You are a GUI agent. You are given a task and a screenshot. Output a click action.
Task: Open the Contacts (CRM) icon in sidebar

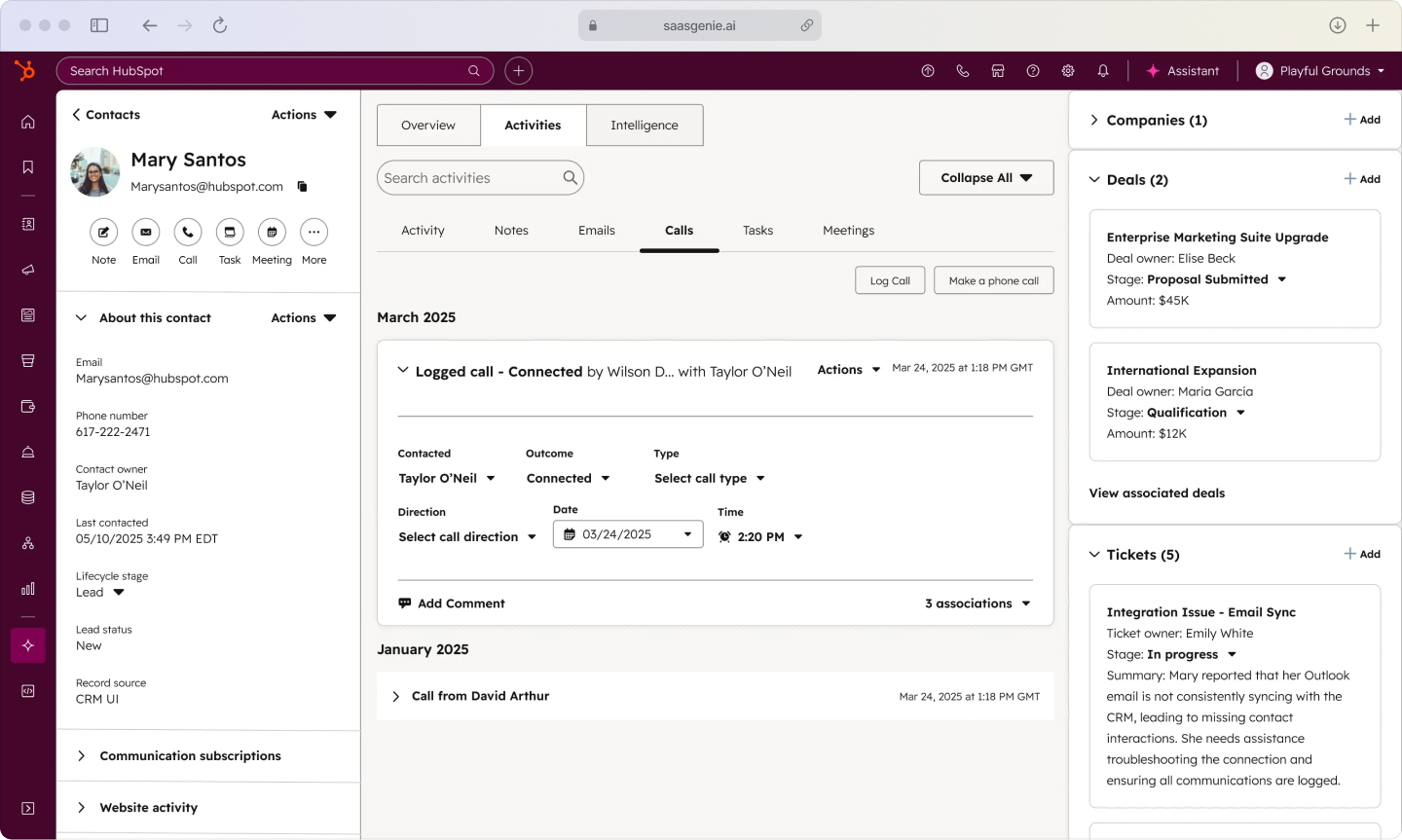click(x=28, y=224)
